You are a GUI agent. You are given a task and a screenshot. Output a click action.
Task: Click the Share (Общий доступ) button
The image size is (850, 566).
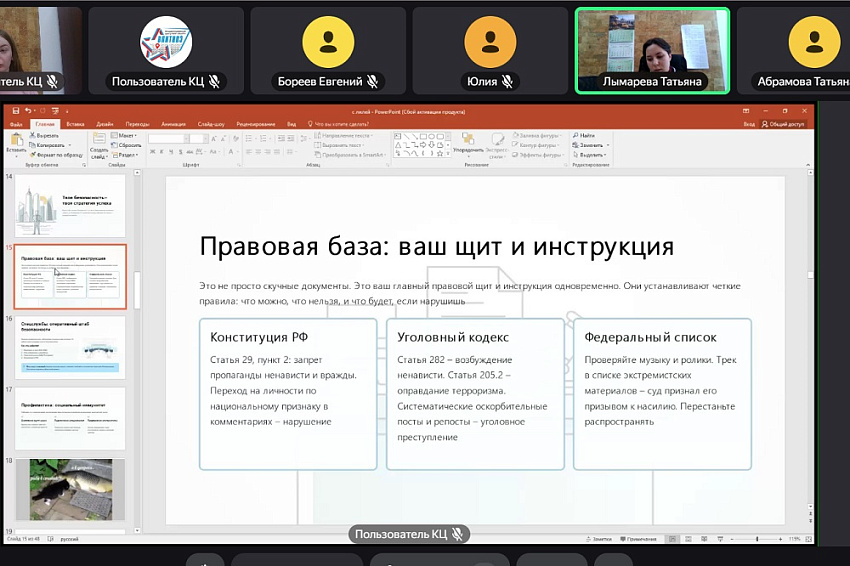[x=783, y=124]
